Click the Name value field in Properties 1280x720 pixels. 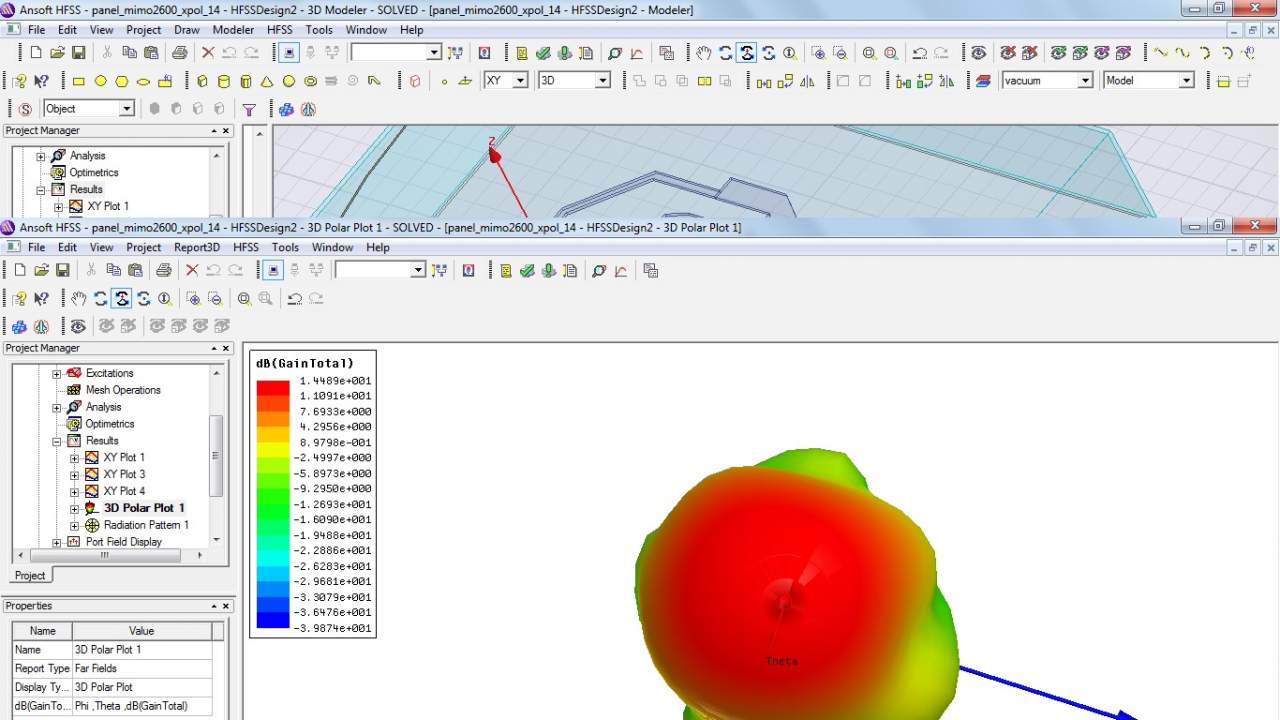tap(142, 650)
